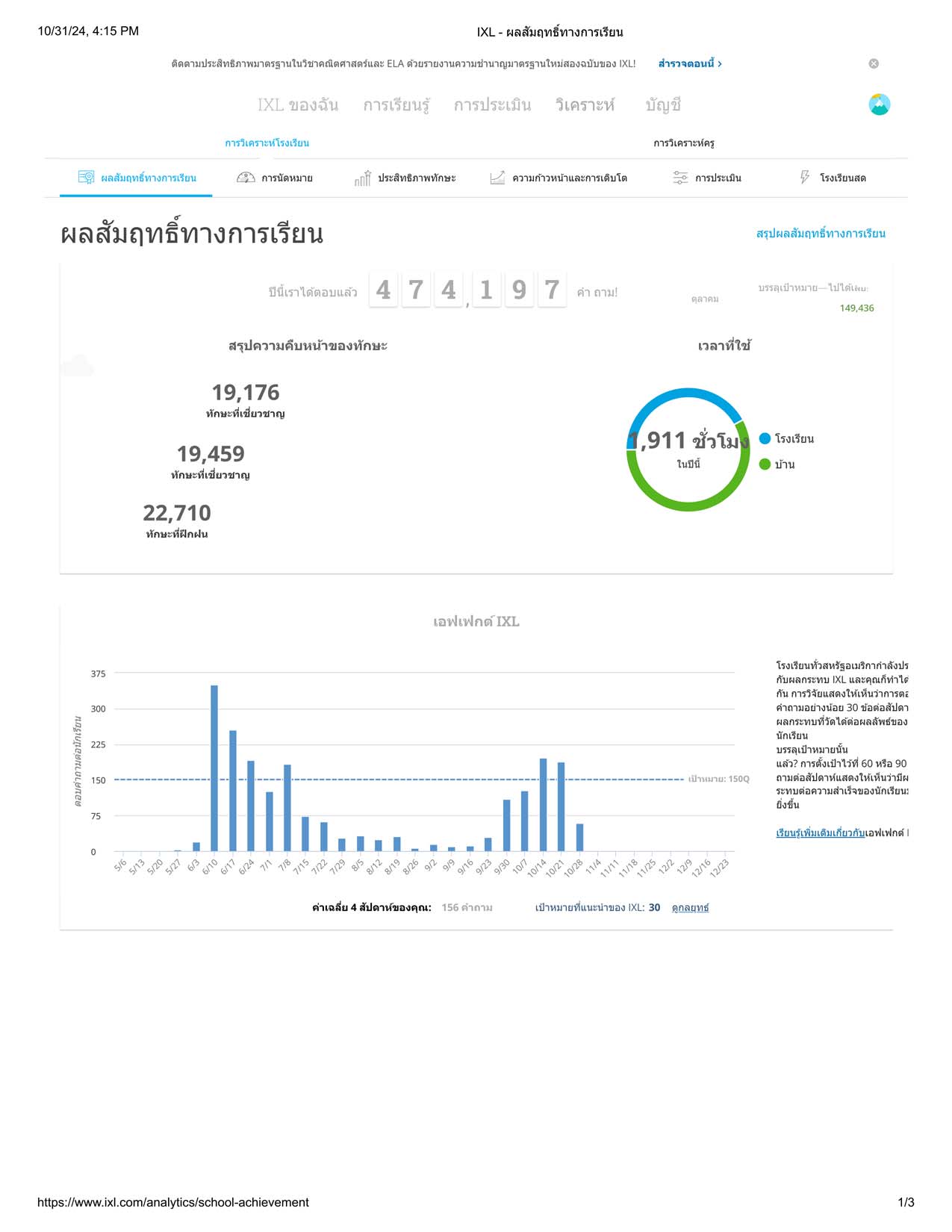Open สรุปผลสัมฤทธิ์ทางการเรียน link

pos(821,234)
